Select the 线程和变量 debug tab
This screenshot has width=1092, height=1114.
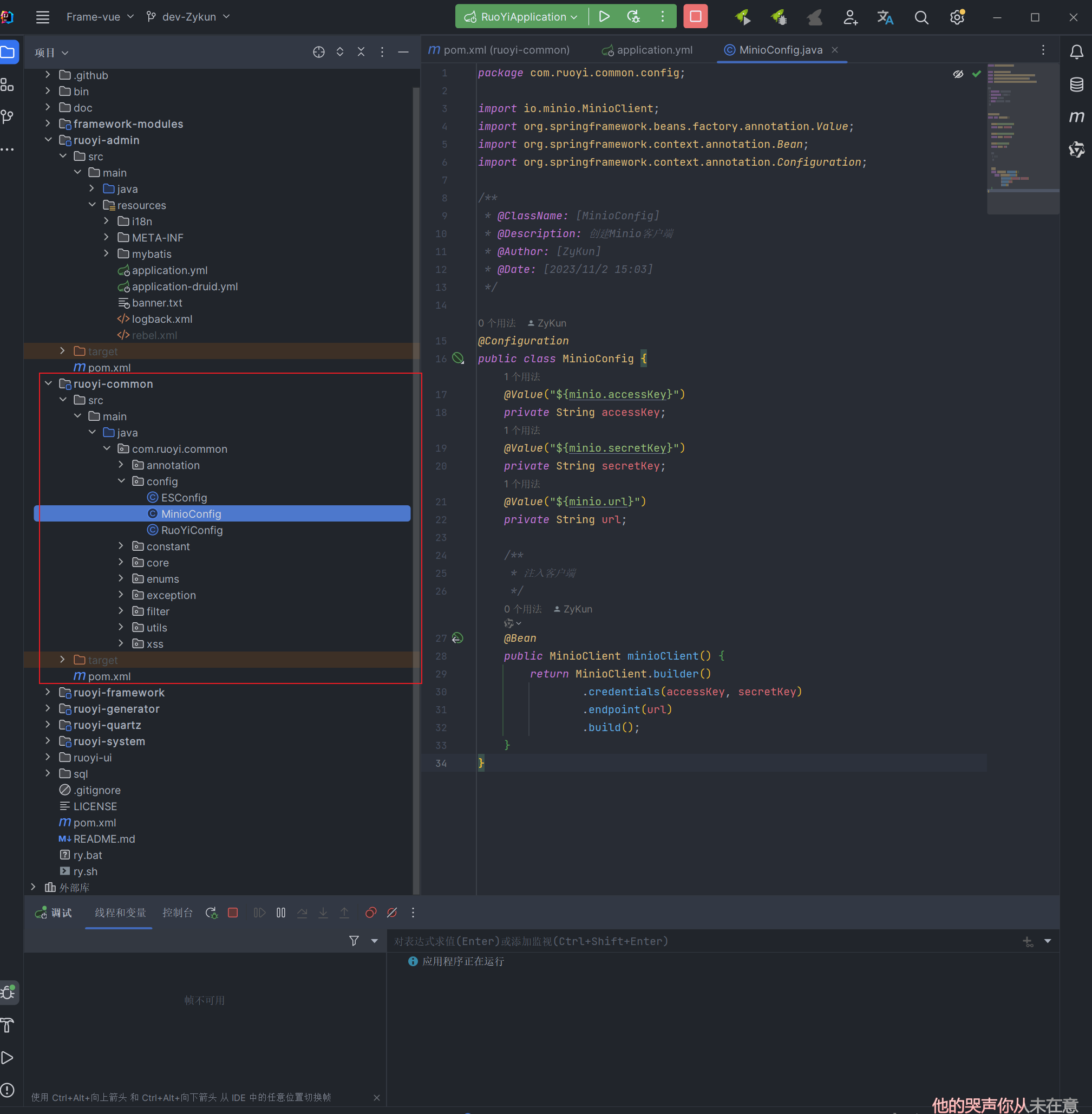[x=120, y=913]
